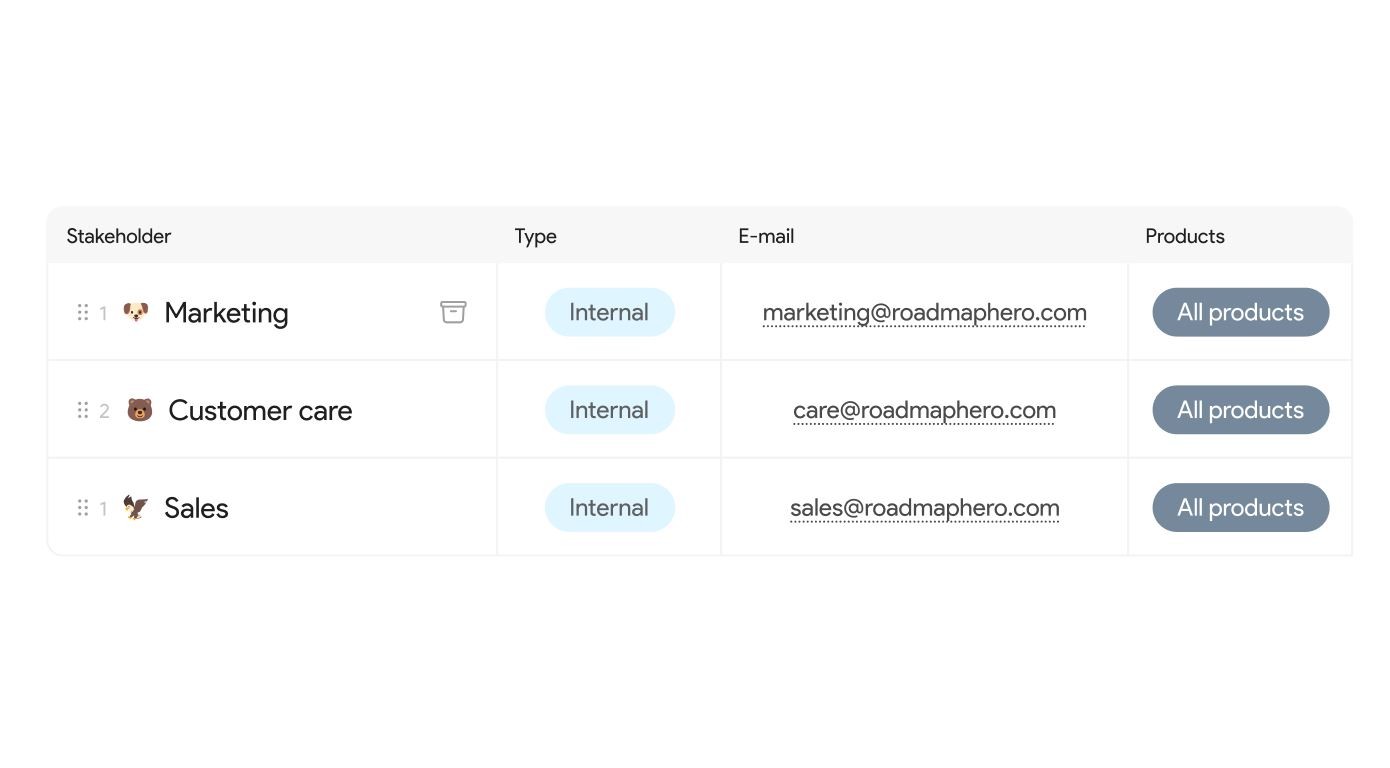
Task: Open the Marketing stakeholder name
Action: coord(226,313)
